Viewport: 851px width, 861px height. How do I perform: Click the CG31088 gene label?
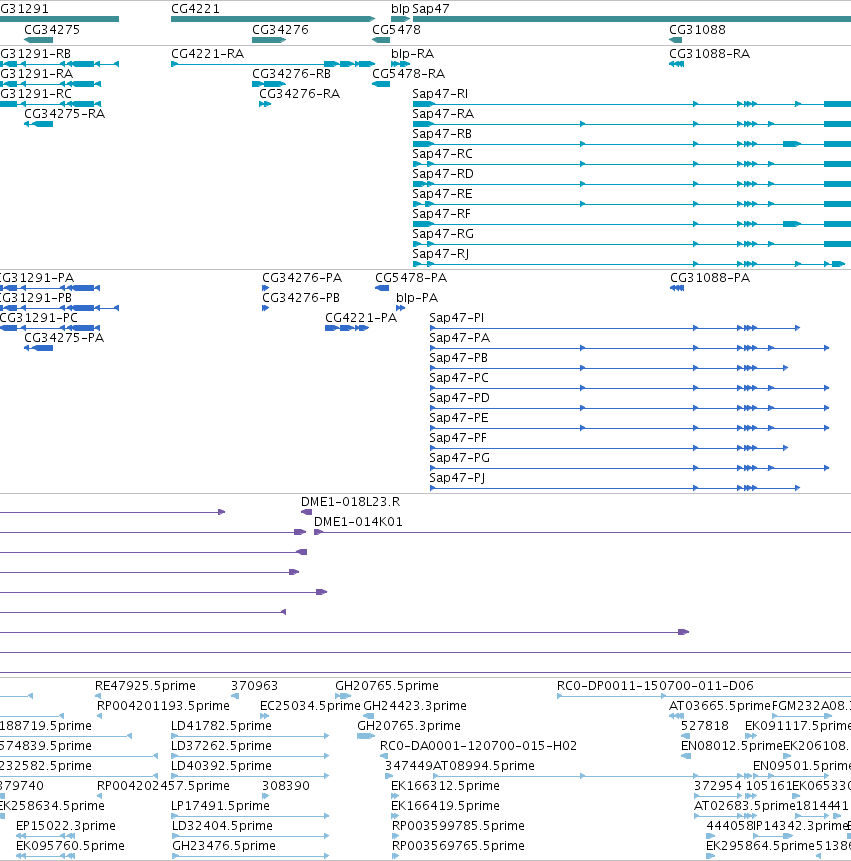point(697,30)
